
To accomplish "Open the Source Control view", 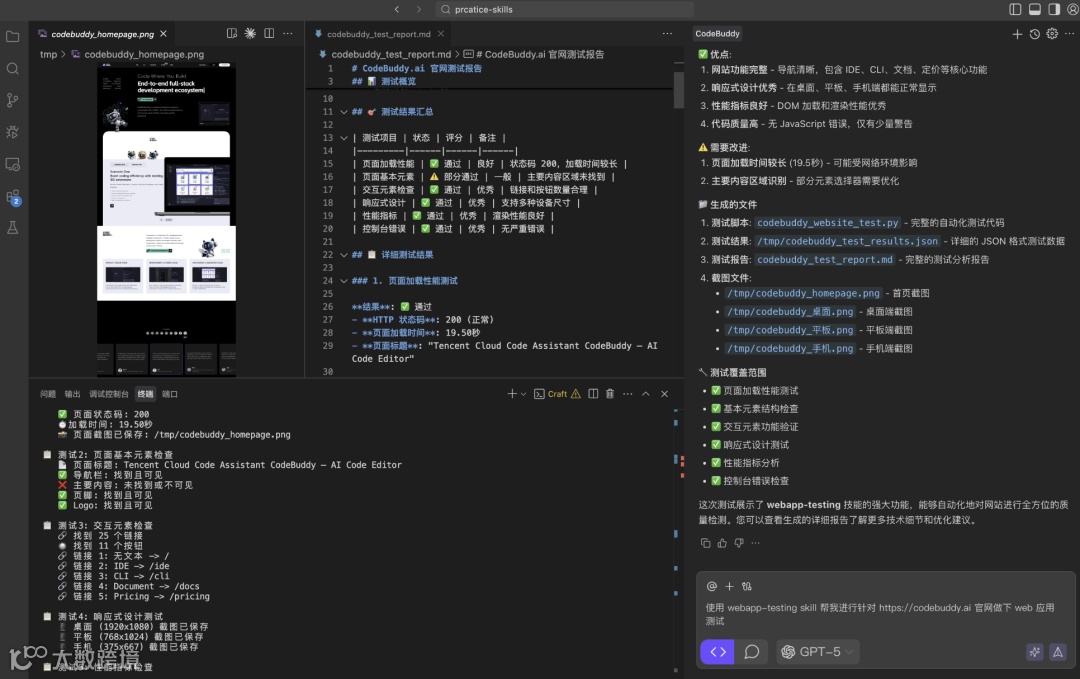I will (x=12, y=100).
